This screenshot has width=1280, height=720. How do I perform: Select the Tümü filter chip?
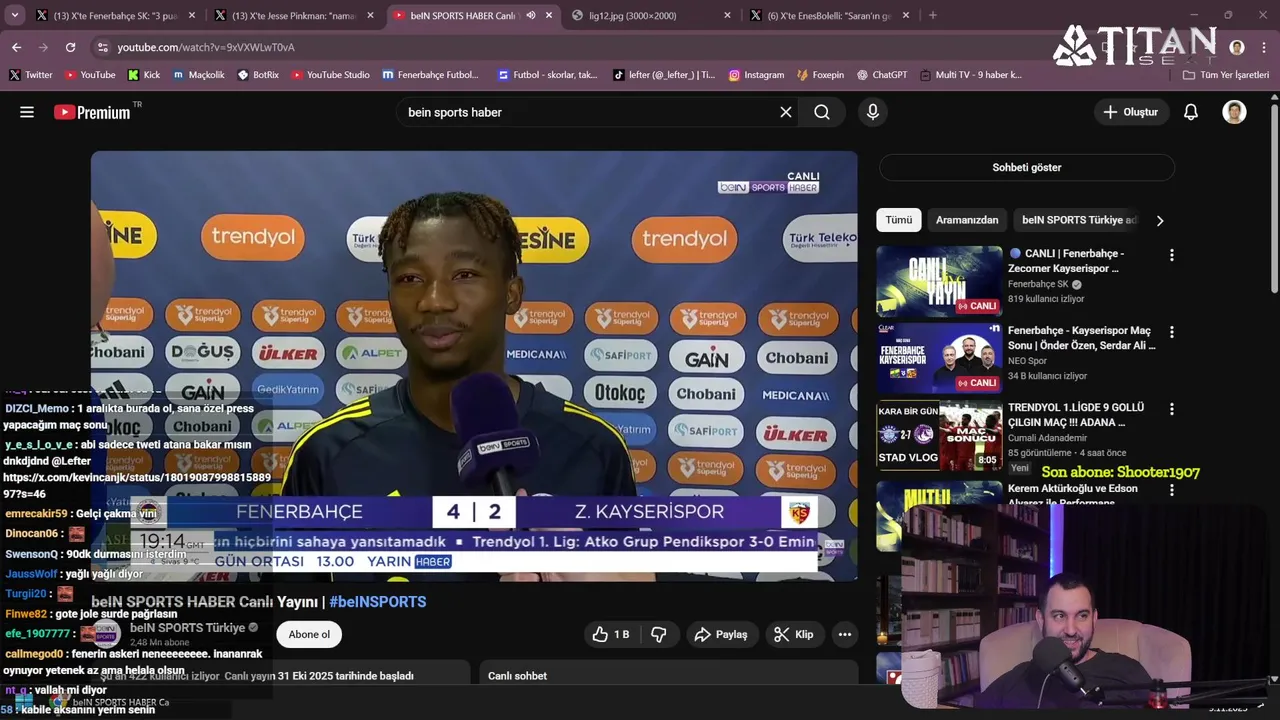898,220
